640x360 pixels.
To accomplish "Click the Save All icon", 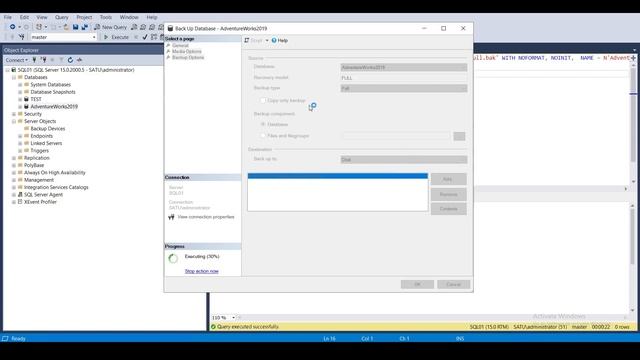I will pos(84,27).
